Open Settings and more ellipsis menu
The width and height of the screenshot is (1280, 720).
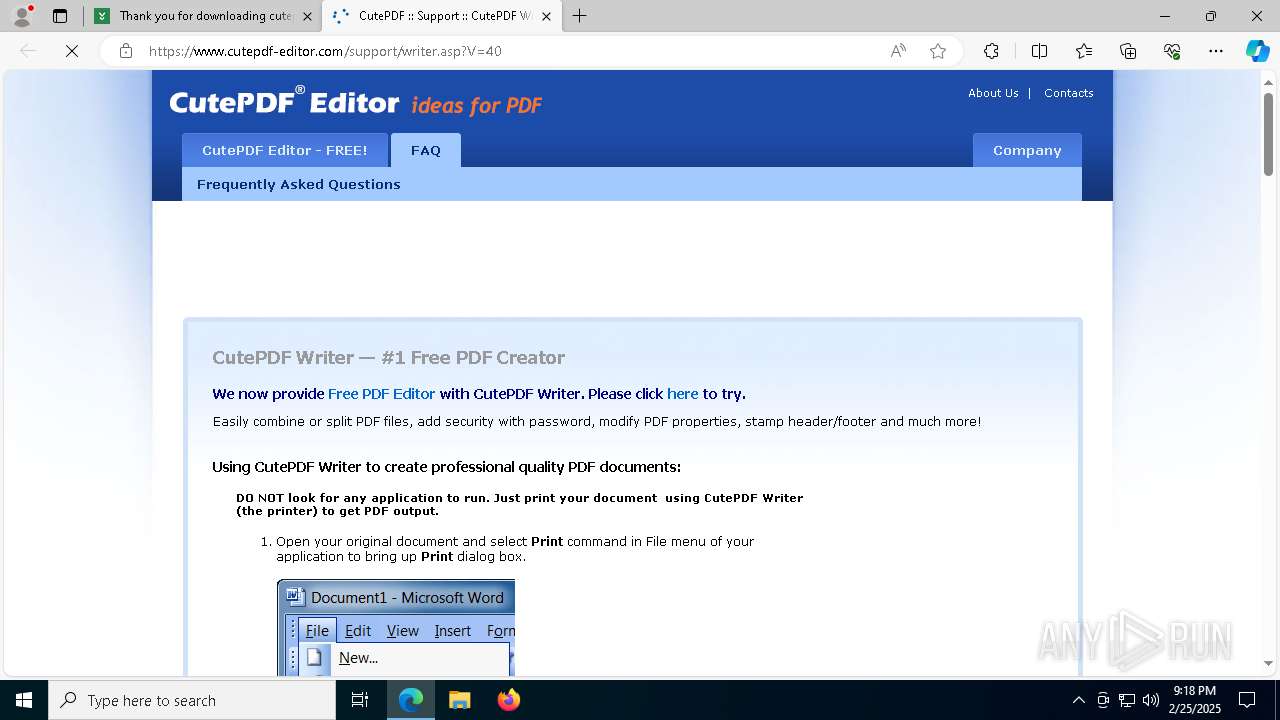[x=1216, y=51]
